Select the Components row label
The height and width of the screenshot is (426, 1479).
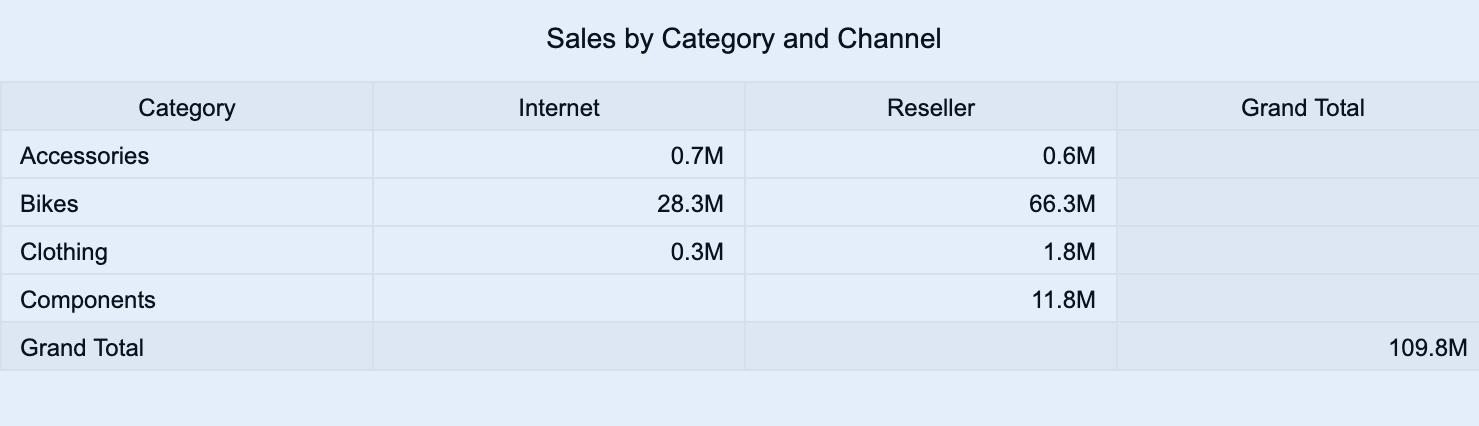(88, 300)
